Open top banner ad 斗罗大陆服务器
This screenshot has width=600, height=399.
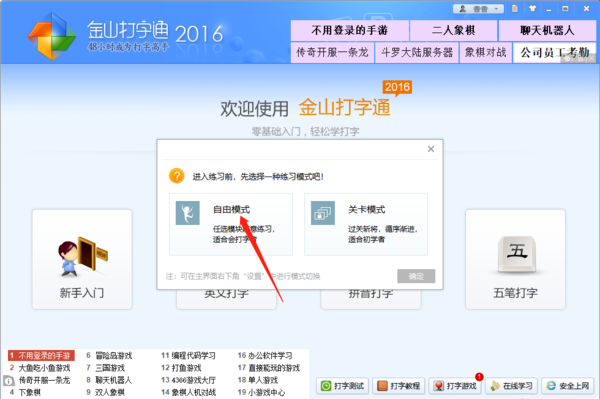(417, 52)
